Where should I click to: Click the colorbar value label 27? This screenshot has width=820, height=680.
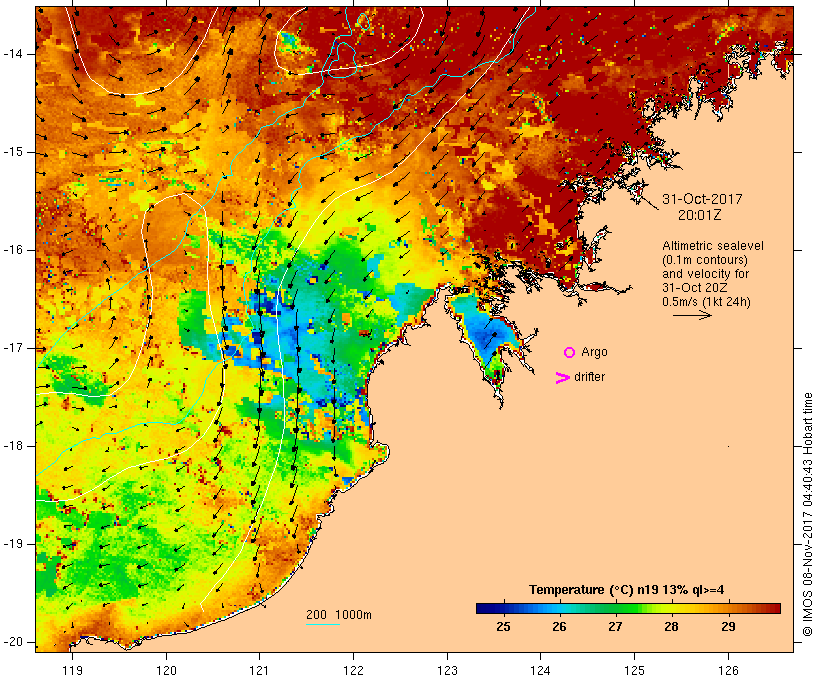[616, 627]
